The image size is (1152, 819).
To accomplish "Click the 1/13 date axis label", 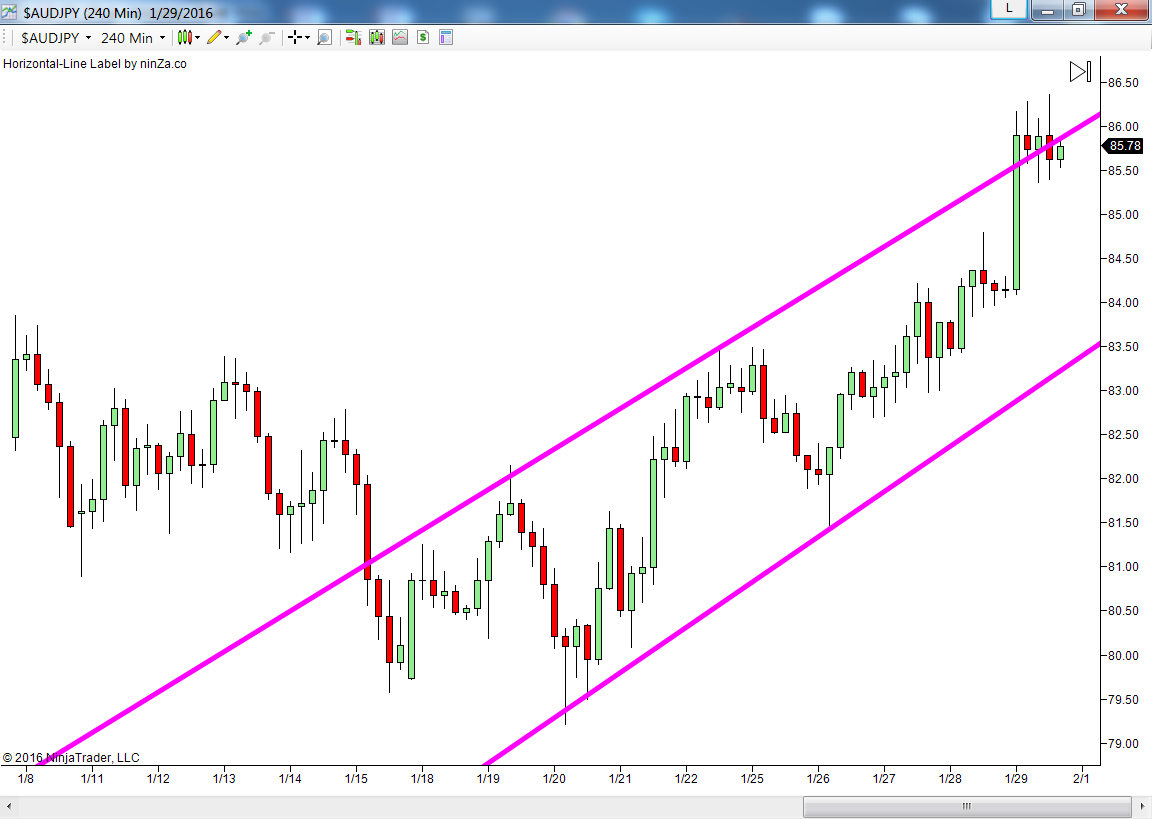I will point(224,778).
